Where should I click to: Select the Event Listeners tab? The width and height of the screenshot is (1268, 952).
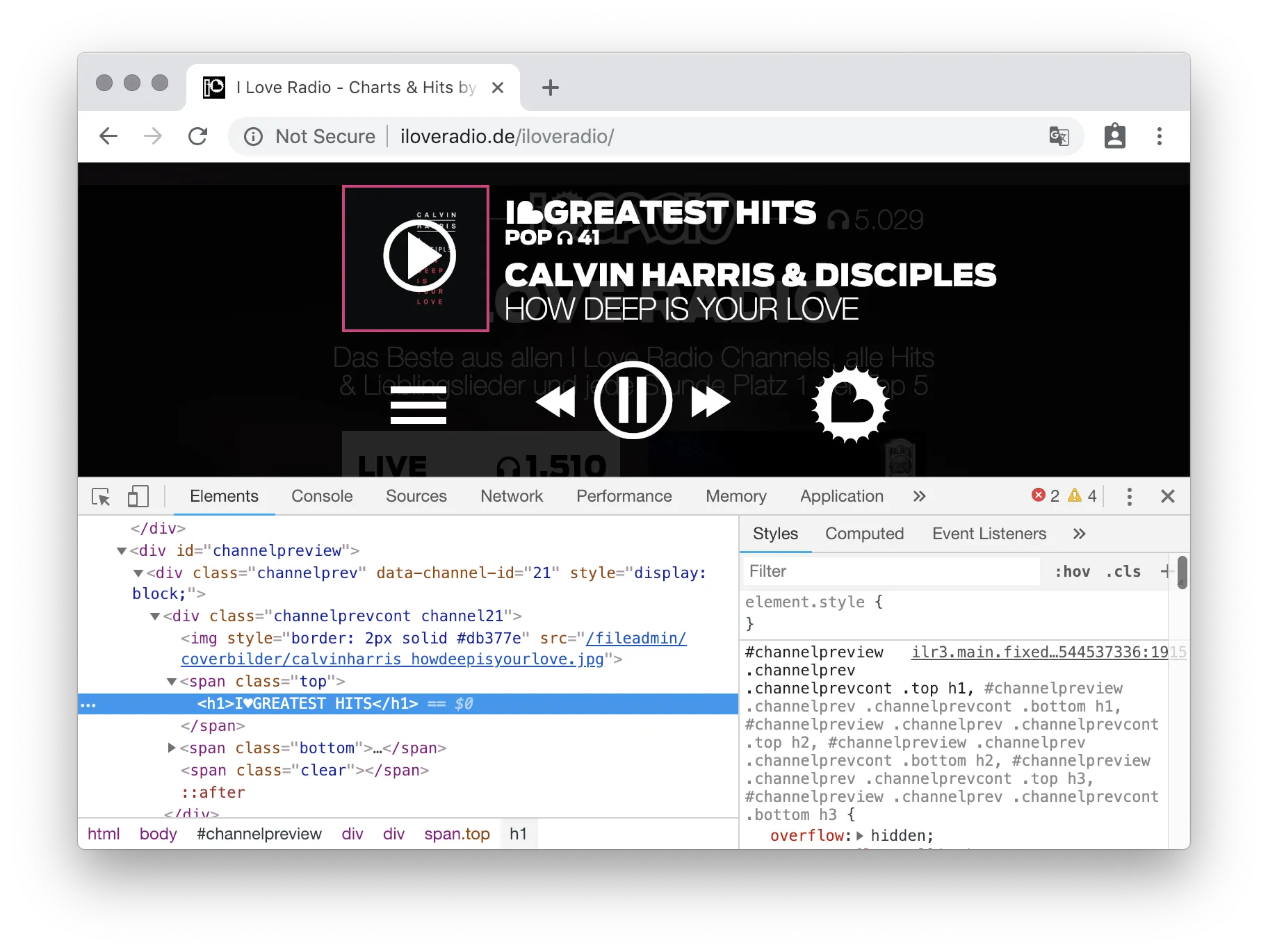point(989,534)
